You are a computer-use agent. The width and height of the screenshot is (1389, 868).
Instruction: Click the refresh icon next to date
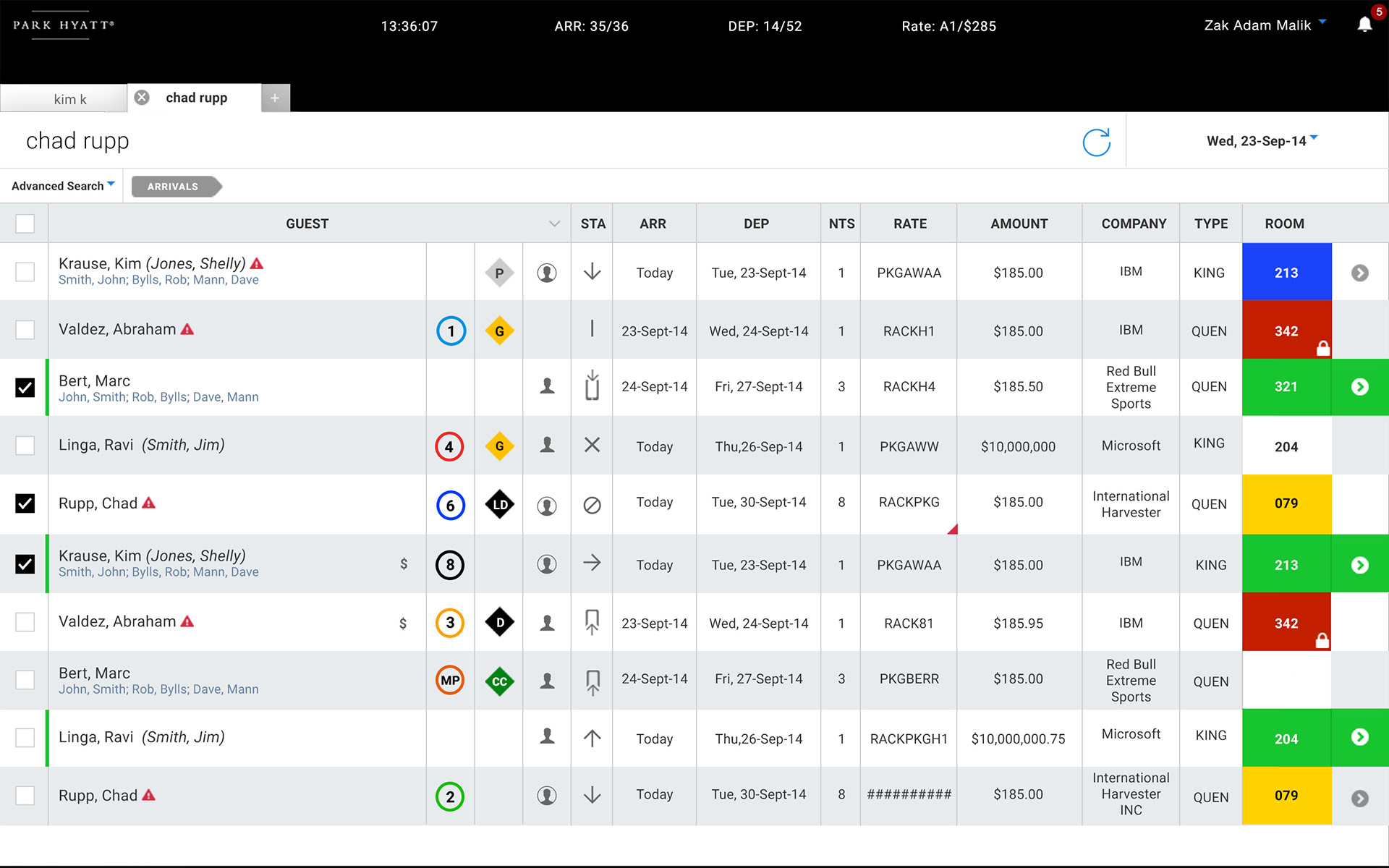(1096, 142)
